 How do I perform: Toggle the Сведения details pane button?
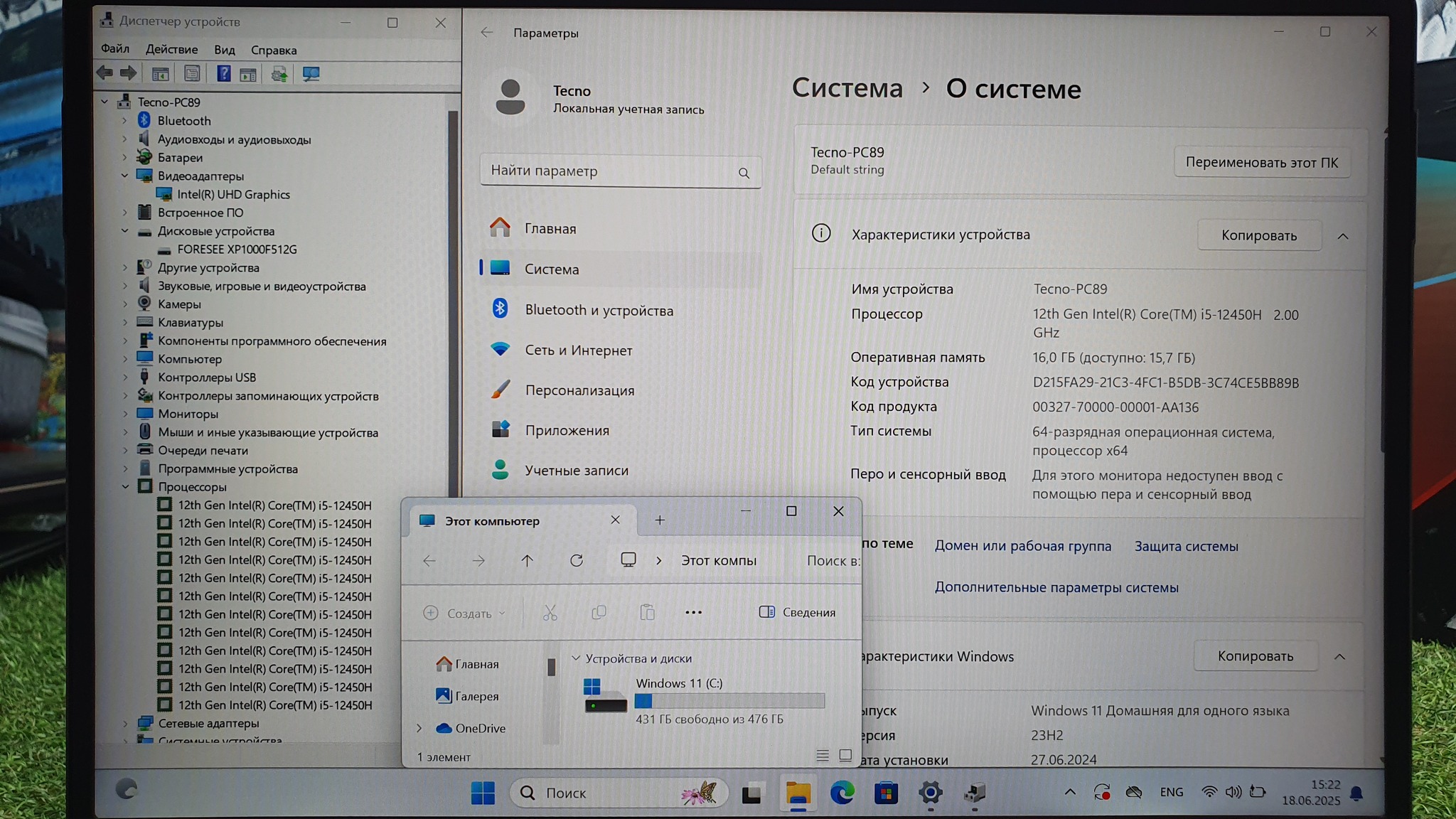coord(797,613)
